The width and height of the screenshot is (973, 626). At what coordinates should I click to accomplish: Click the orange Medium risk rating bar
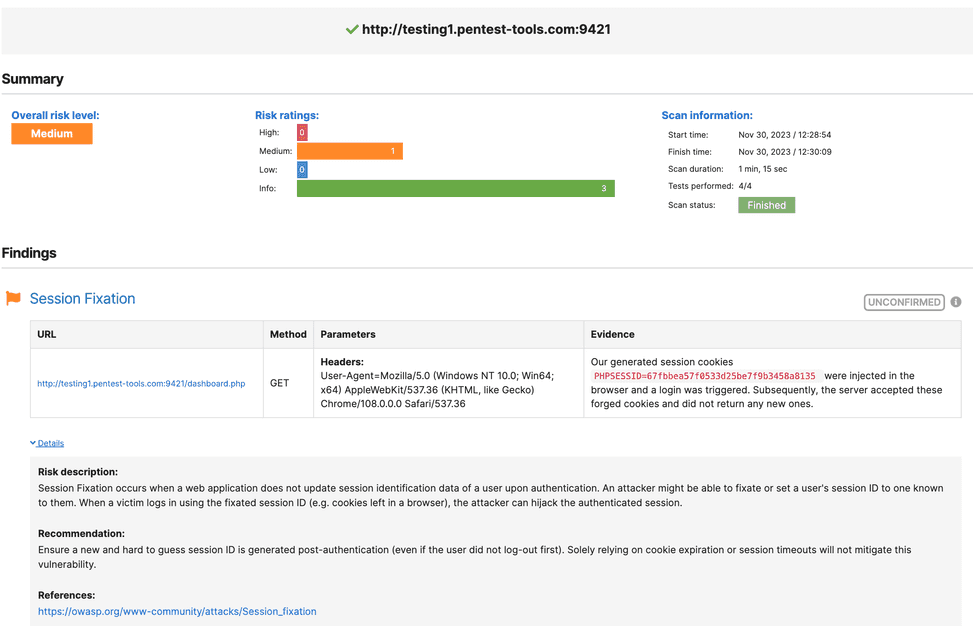pyautogui.click(x=349, y=151)
